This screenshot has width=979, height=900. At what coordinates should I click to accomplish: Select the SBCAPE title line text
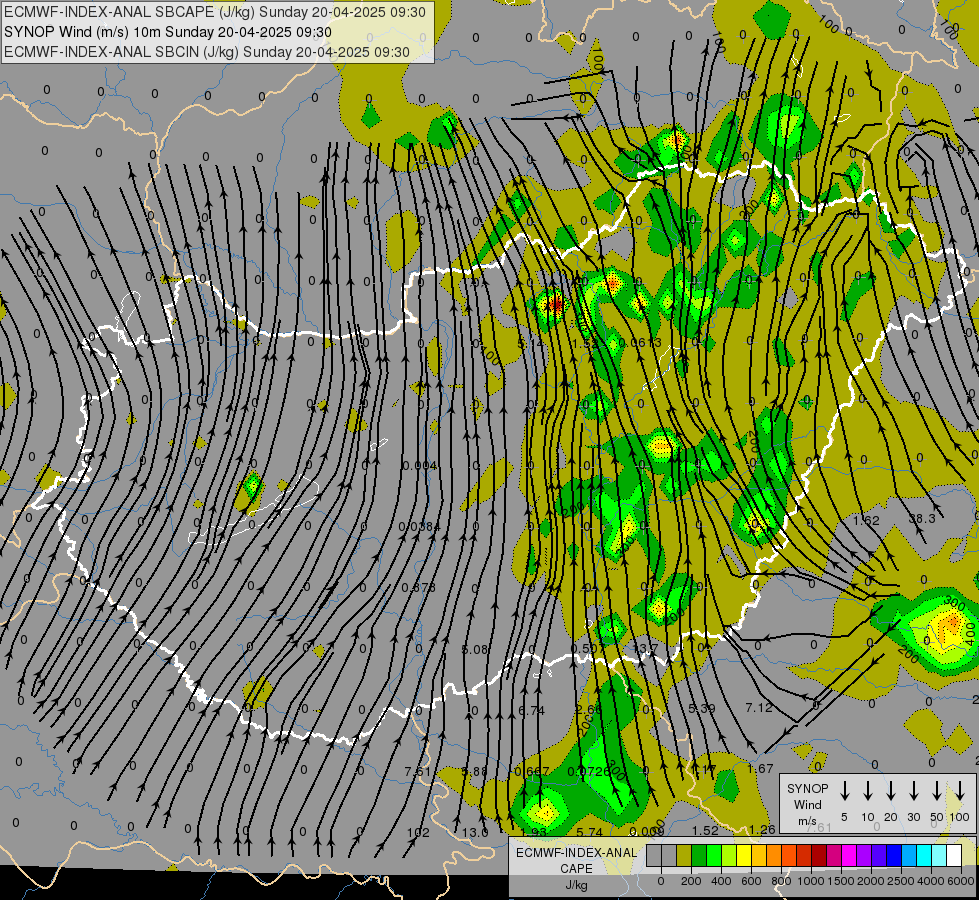point(215,12)
